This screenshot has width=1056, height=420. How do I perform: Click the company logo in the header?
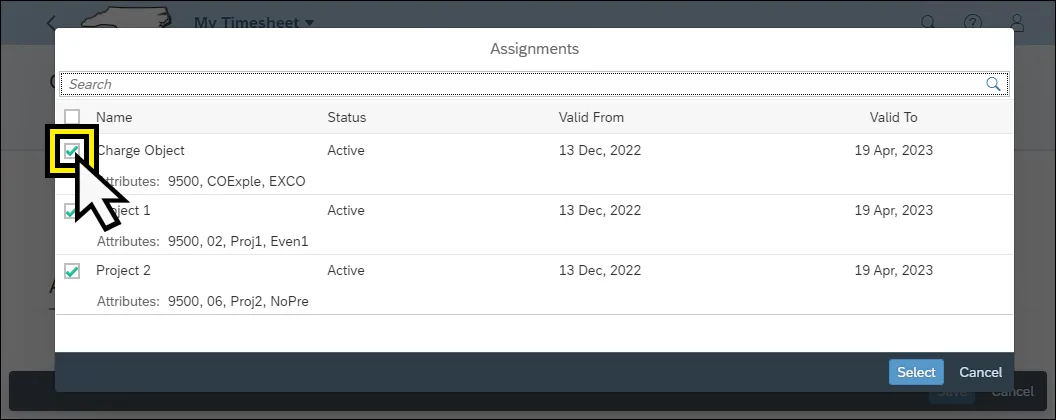tap(125, 20)
